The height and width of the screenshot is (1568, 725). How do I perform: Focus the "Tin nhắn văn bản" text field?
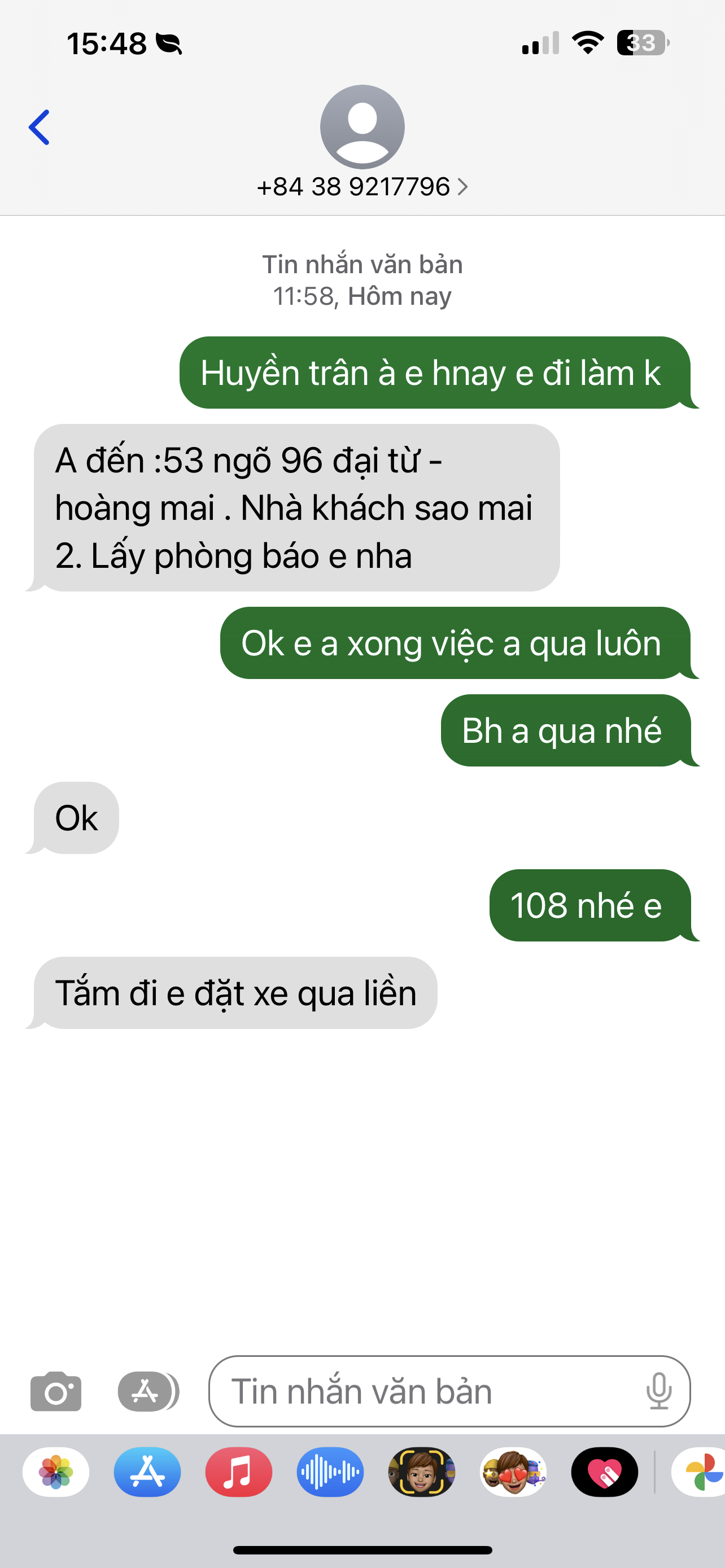pos(449,1391)
